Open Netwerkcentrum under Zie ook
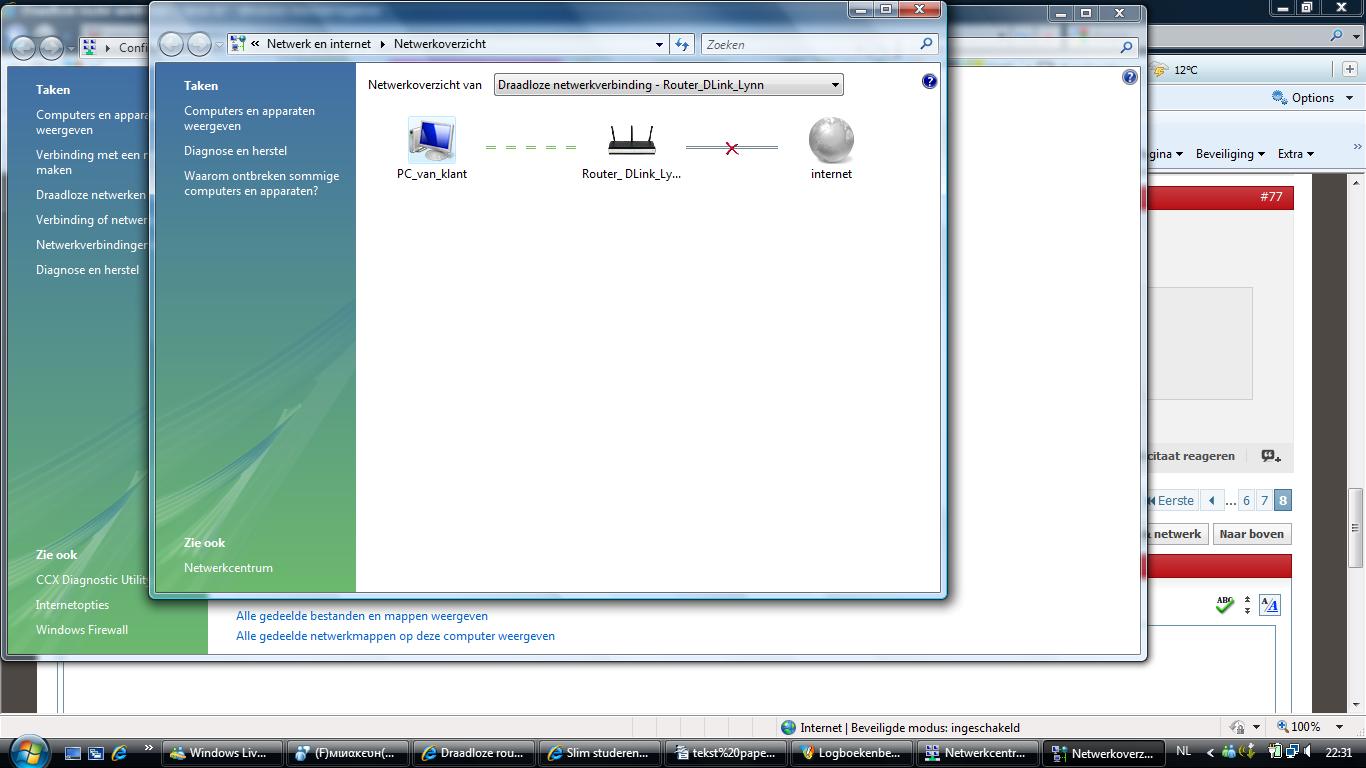1366x768 pixels. 228,568
